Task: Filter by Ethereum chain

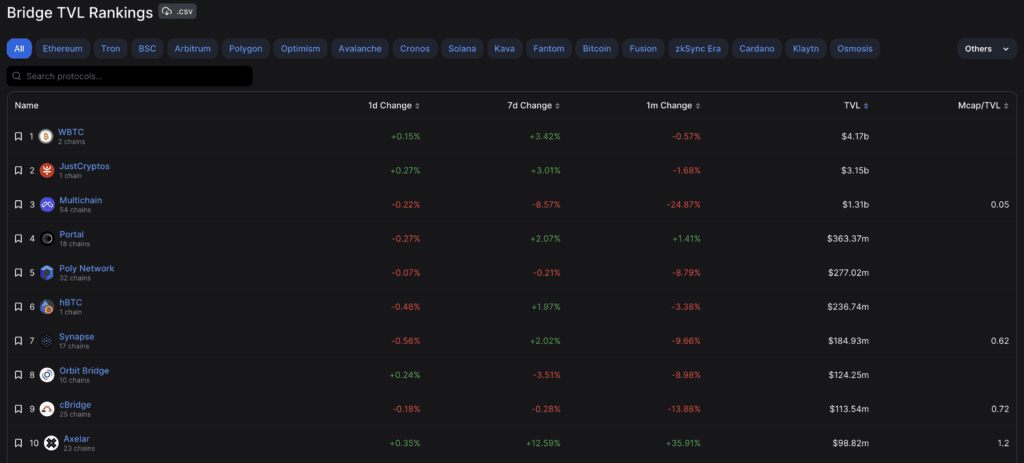Action: [63, 49]
